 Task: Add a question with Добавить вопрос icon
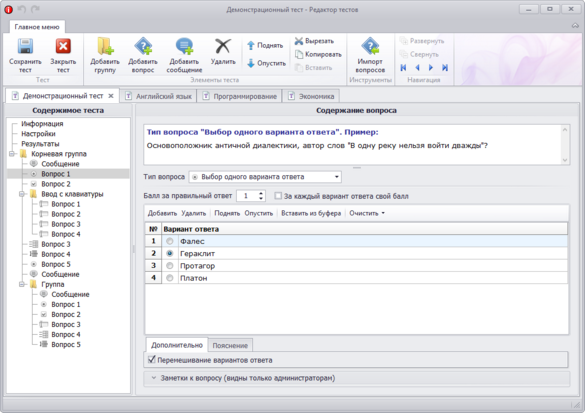click(143, 47)
